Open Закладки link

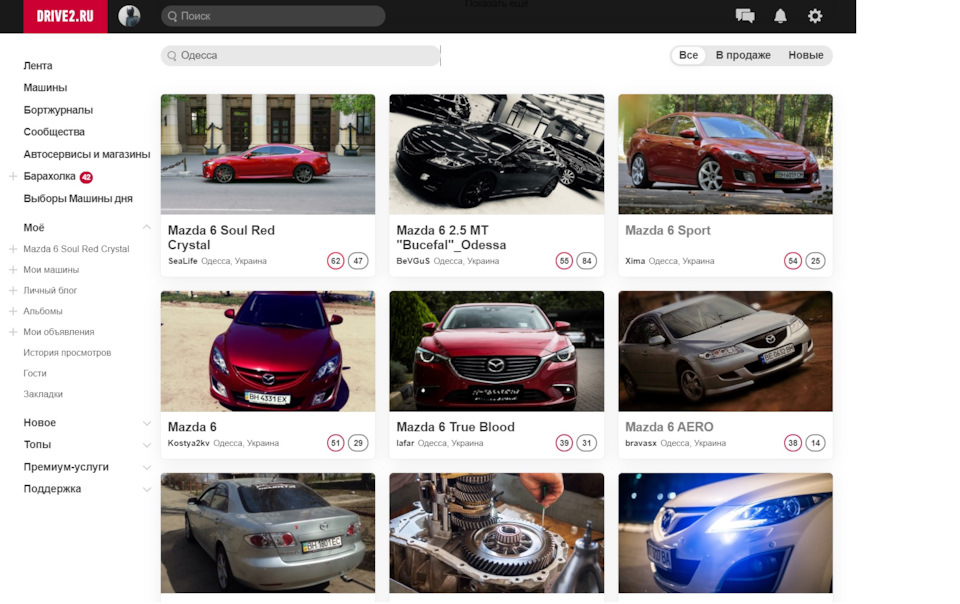[x=43, y=394]
